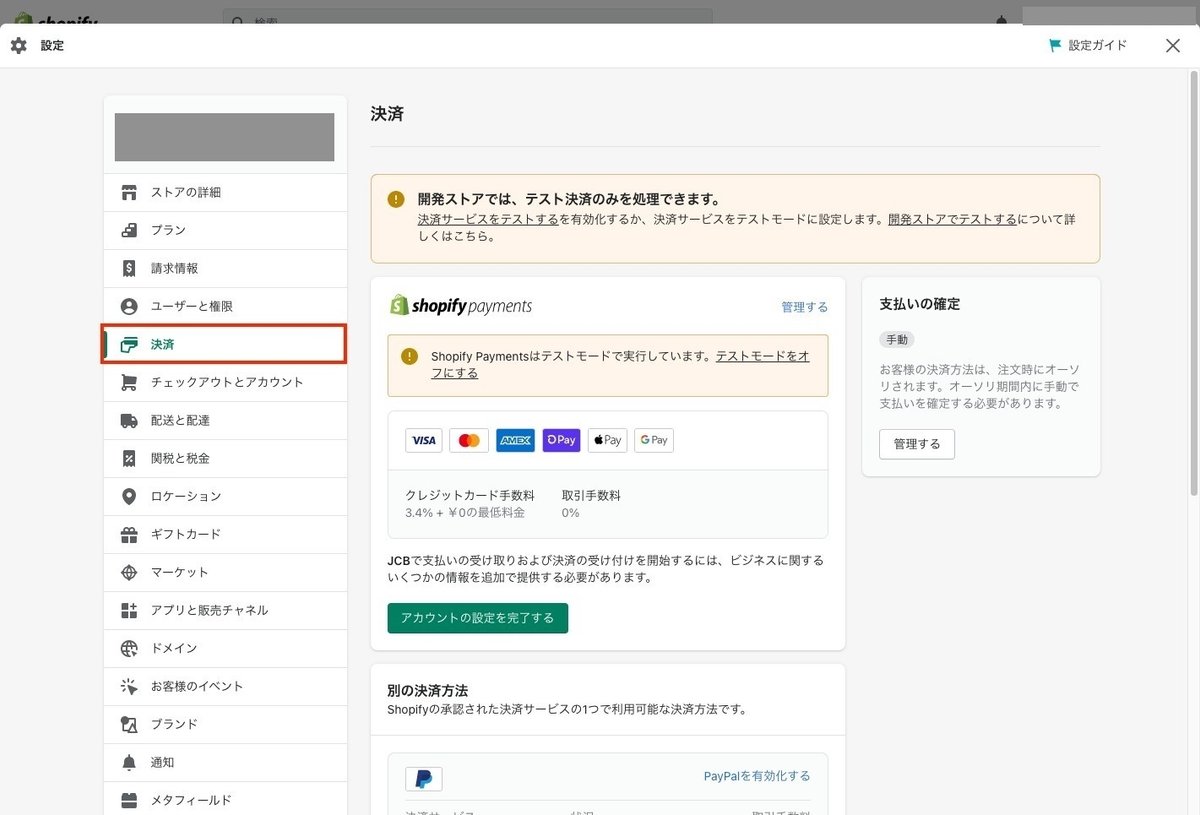The width and height of the screenshot is (1200, 815).
Task: Click the brand image icon
Action: coord(129,724)
